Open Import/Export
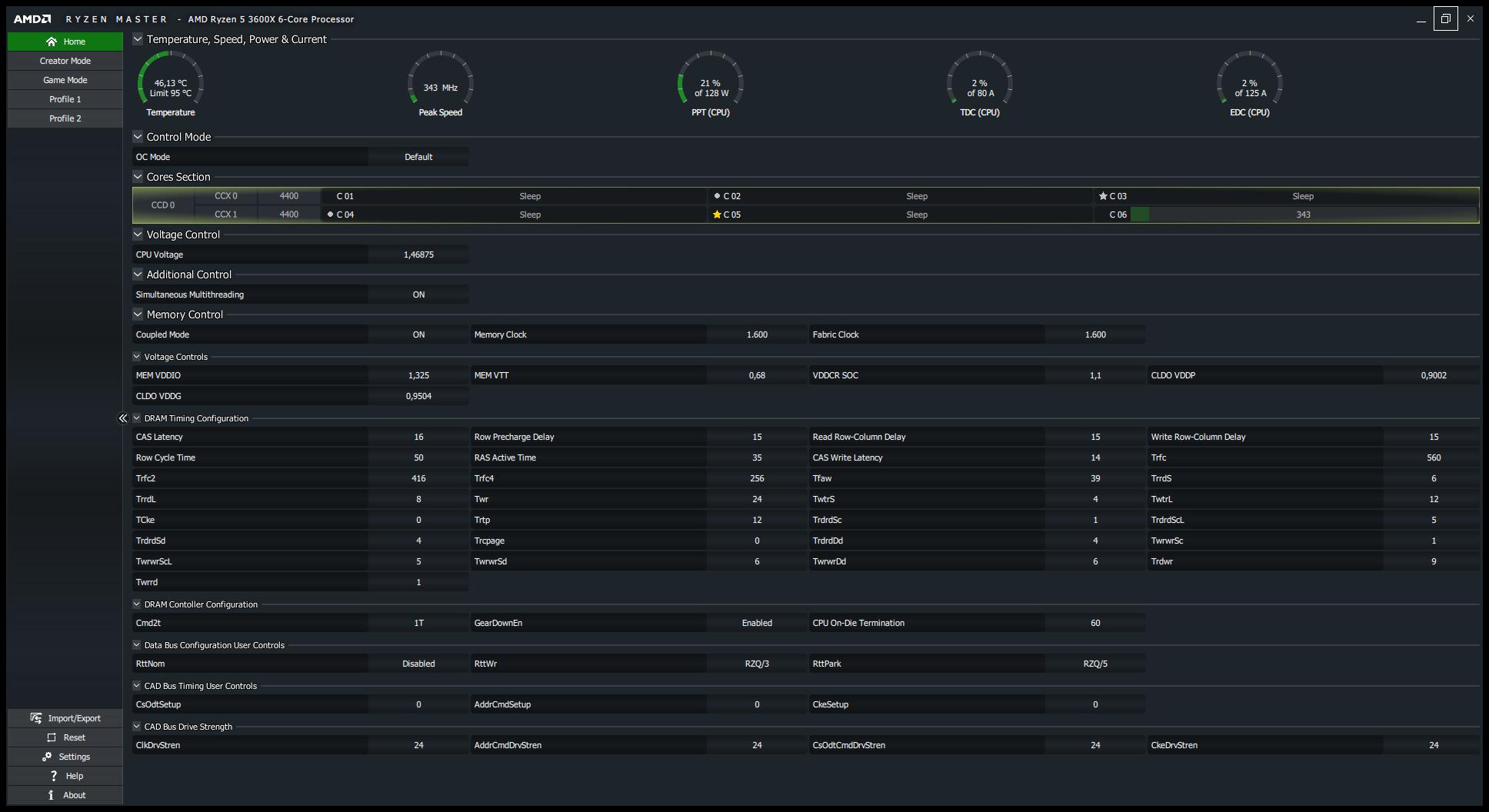1489x812 pixels. pos(65,718)
